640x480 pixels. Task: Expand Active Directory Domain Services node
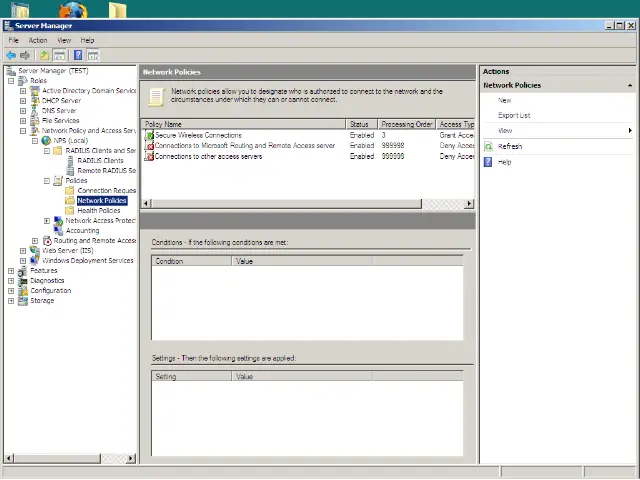23,91
